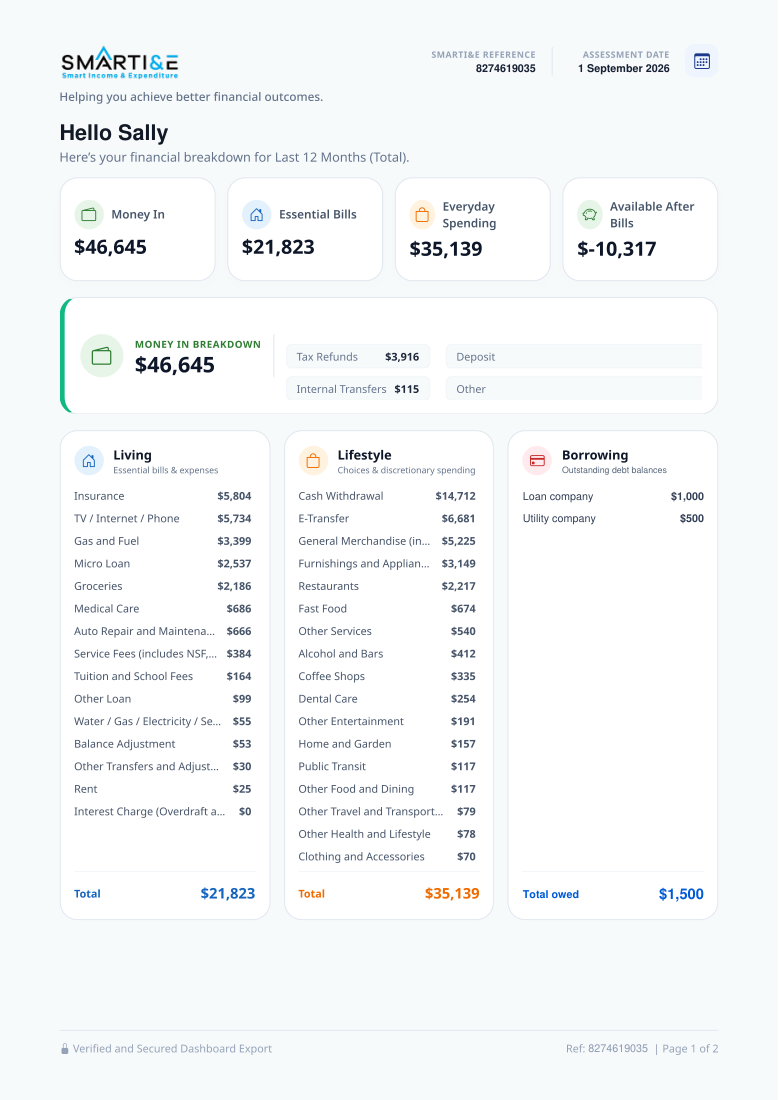Image resolution: width=779 pixels, height=1100 pixels.
Task: Click the Medical Care row
Action: point(163,608)
